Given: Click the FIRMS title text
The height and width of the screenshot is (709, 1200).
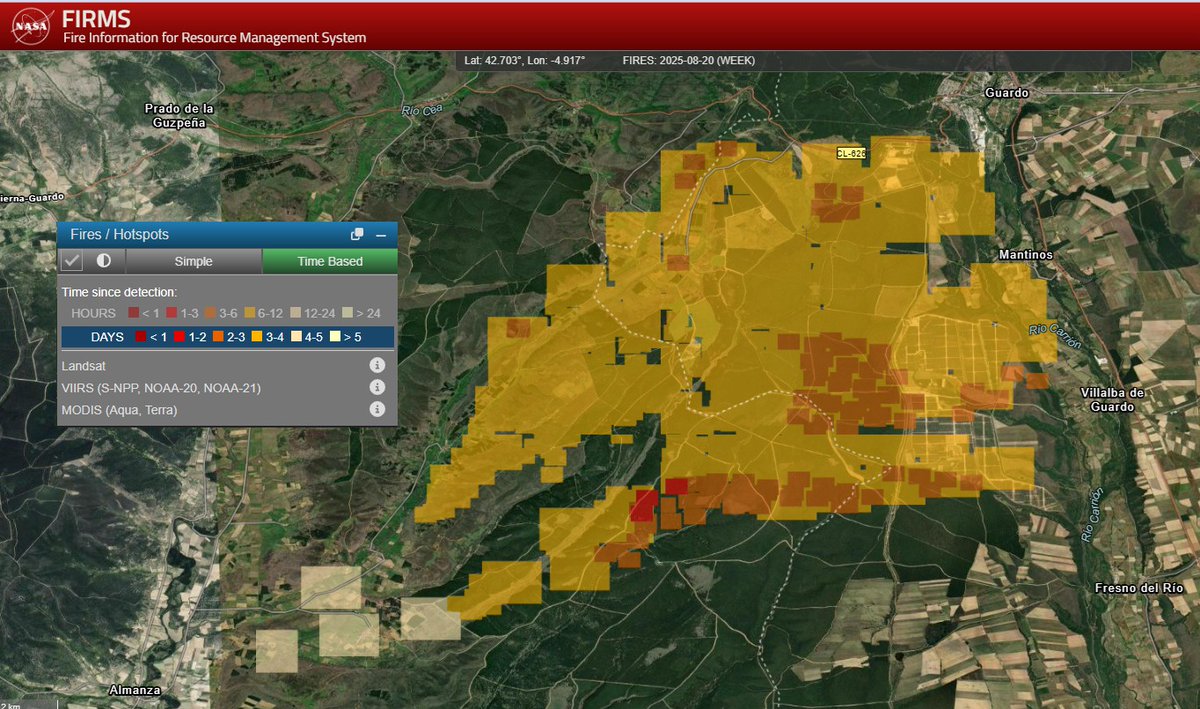Looking at the screenshot, I should 96,18.
